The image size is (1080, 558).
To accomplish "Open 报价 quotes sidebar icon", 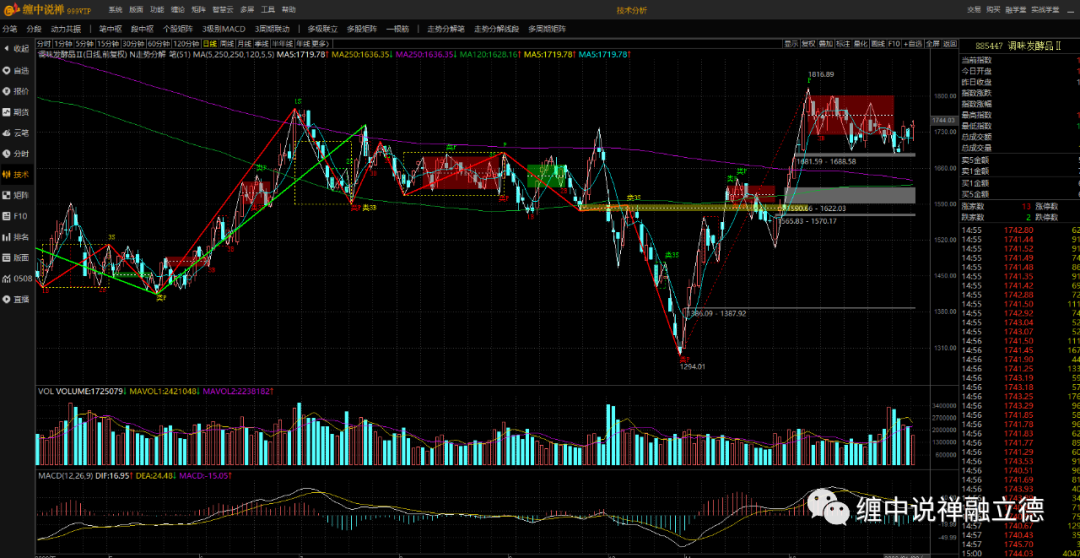I will pos(16,91).
